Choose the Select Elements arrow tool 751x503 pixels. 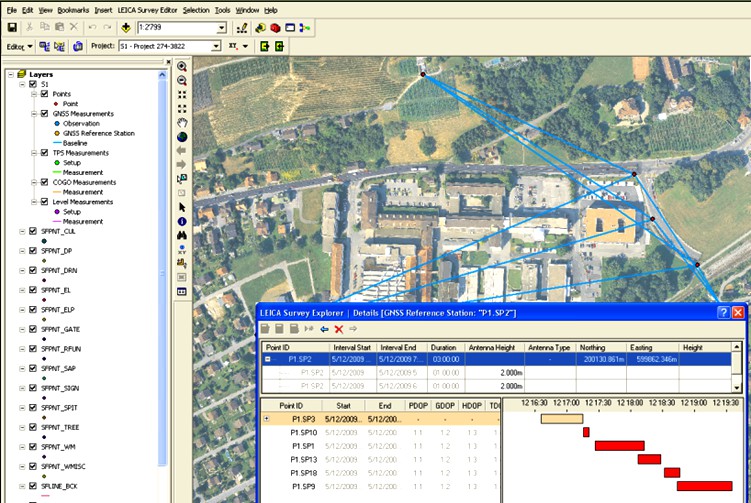point(182,207)
